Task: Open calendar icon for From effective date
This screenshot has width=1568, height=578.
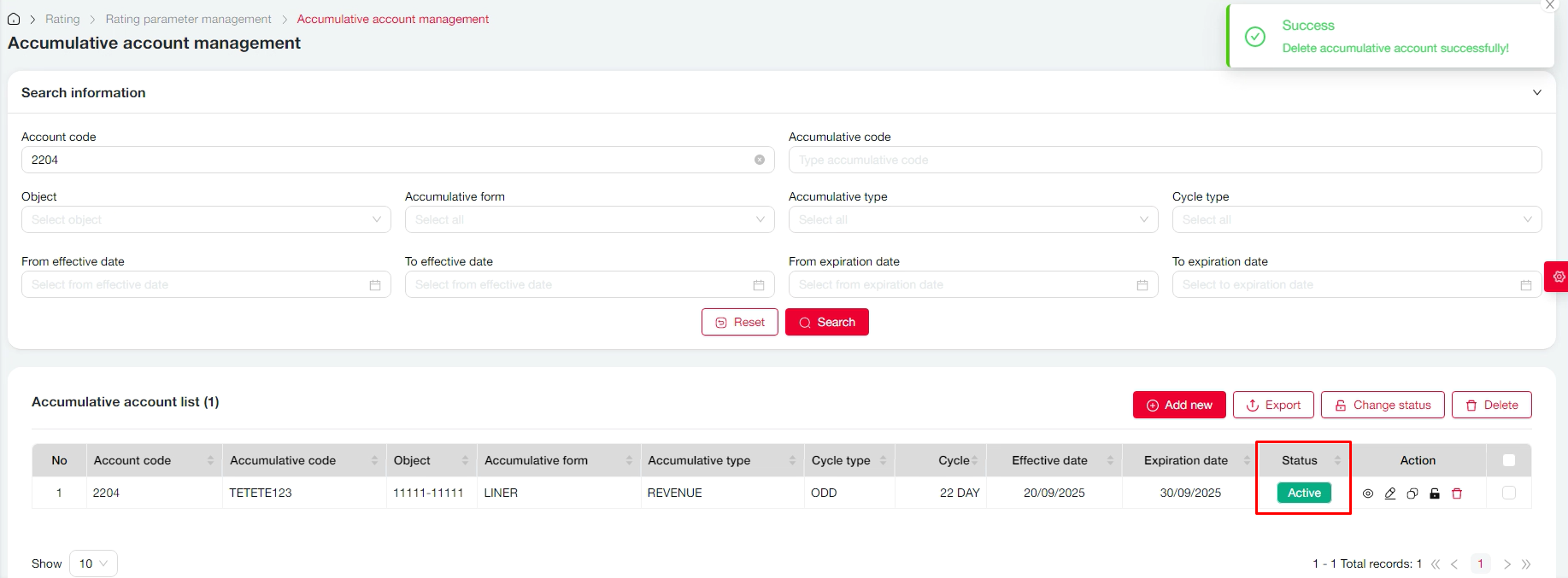Action: click(374, 285)
